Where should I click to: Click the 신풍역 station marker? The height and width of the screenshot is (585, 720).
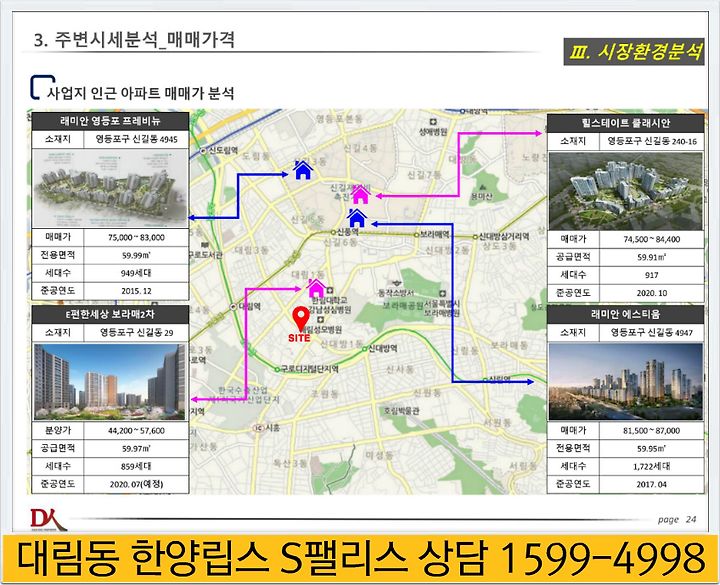334,232
